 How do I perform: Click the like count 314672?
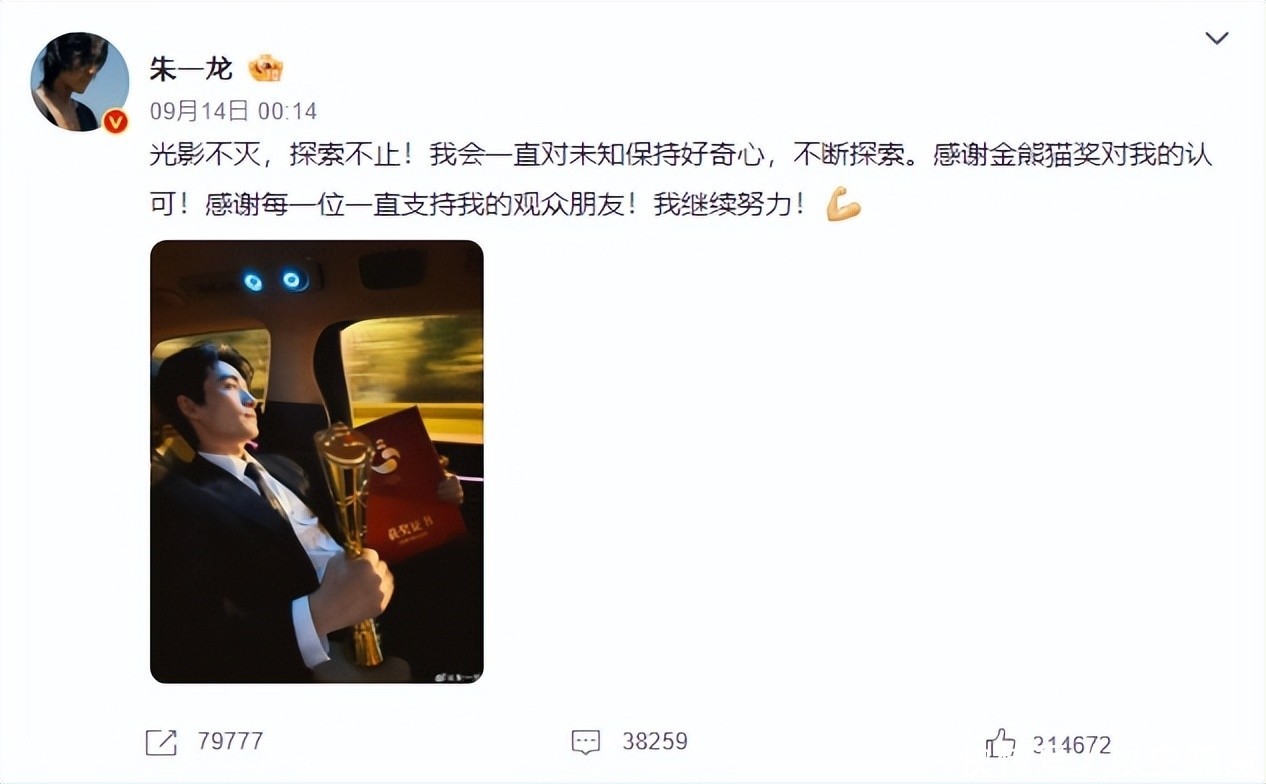tap(1071, 744)
